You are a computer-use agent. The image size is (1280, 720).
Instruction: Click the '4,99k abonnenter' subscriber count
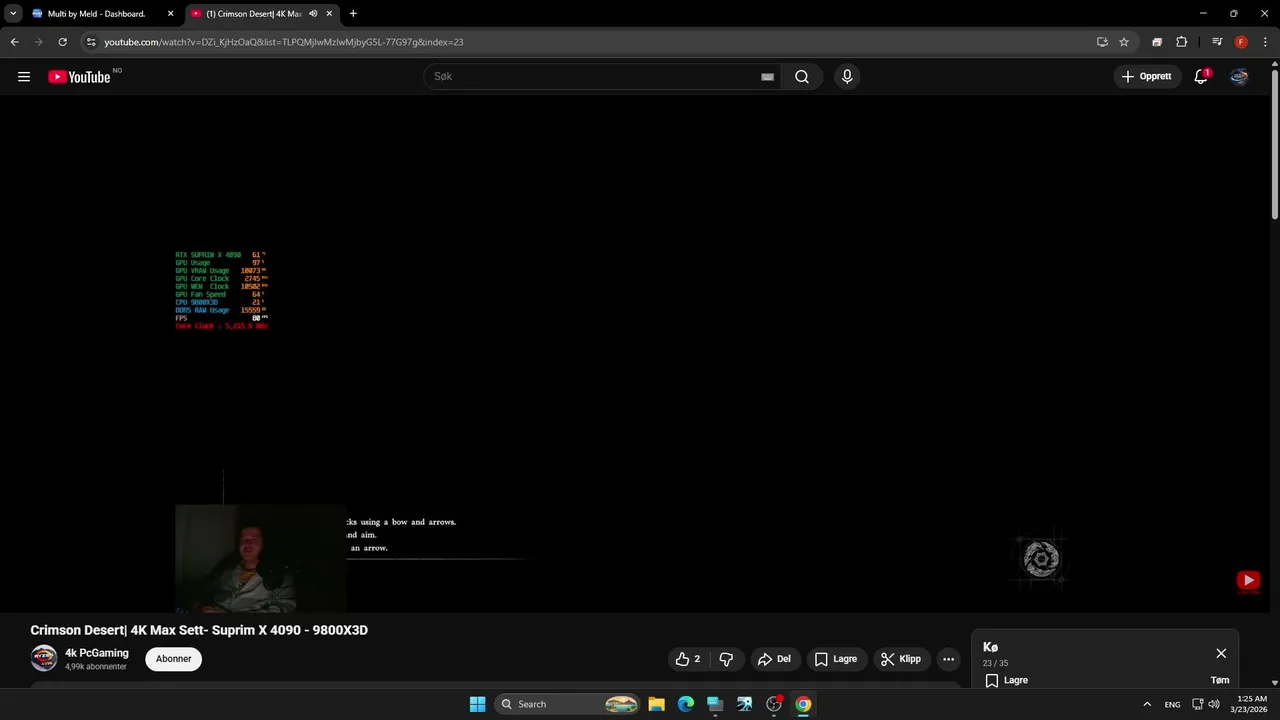point(96,667)
